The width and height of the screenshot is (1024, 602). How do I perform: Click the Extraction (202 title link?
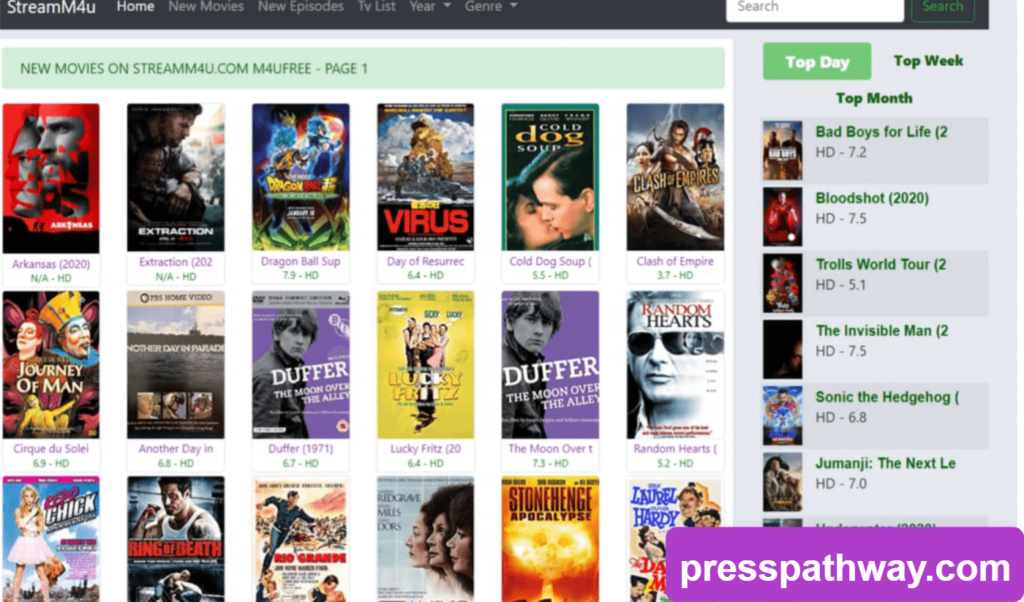(176, 262)
